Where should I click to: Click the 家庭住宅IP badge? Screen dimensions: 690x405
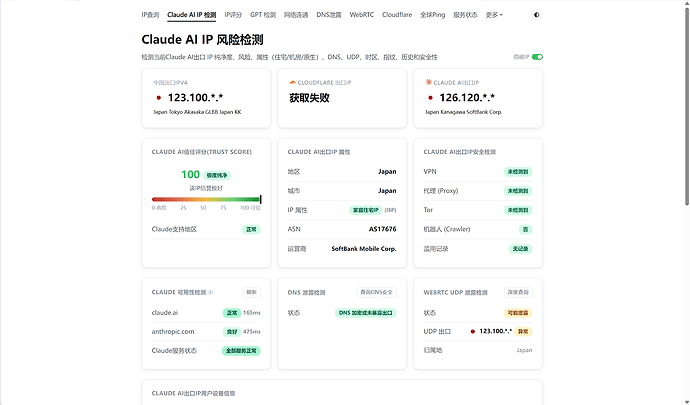pyautogui.click(x=366, y=210)
